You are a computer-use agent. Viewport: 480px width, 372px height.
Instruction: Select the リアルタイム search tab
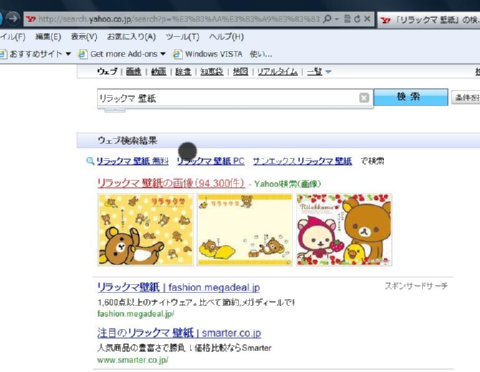(277, 71)
